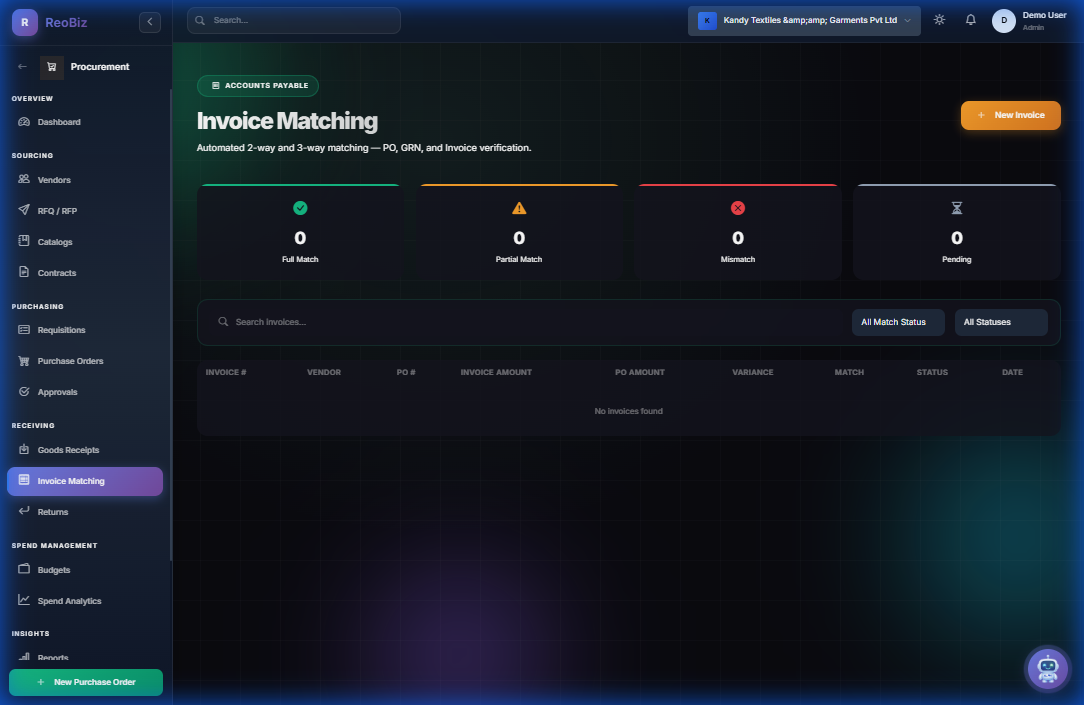This screenshot has width=1084, height=705.
Task: Toggle light theme with the sun icon
Action: click(938, 19)
